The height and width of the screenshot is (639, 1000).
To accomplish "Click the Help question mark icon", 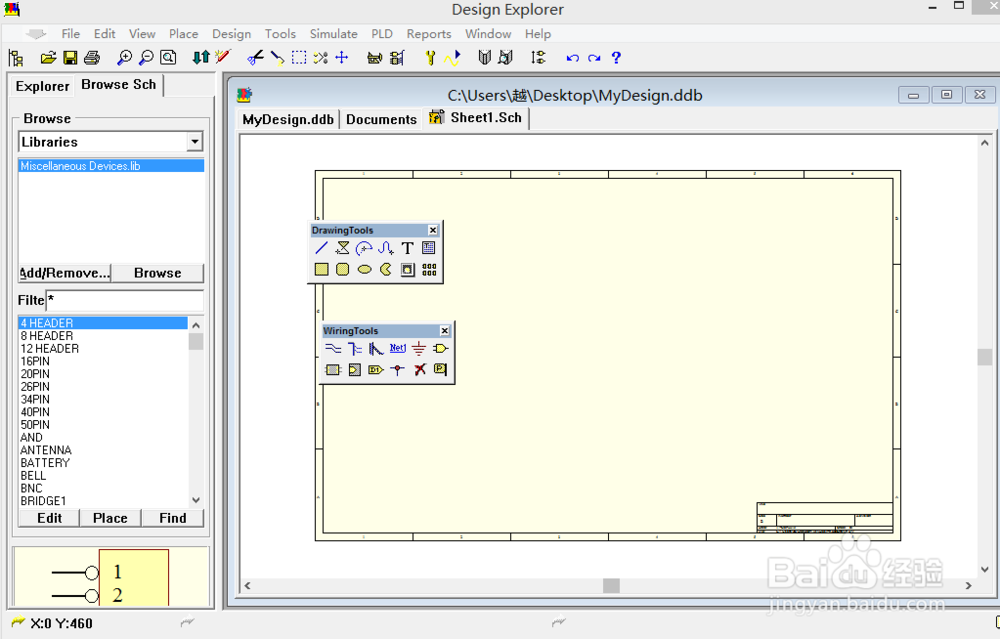I will [x=616, y=58].
